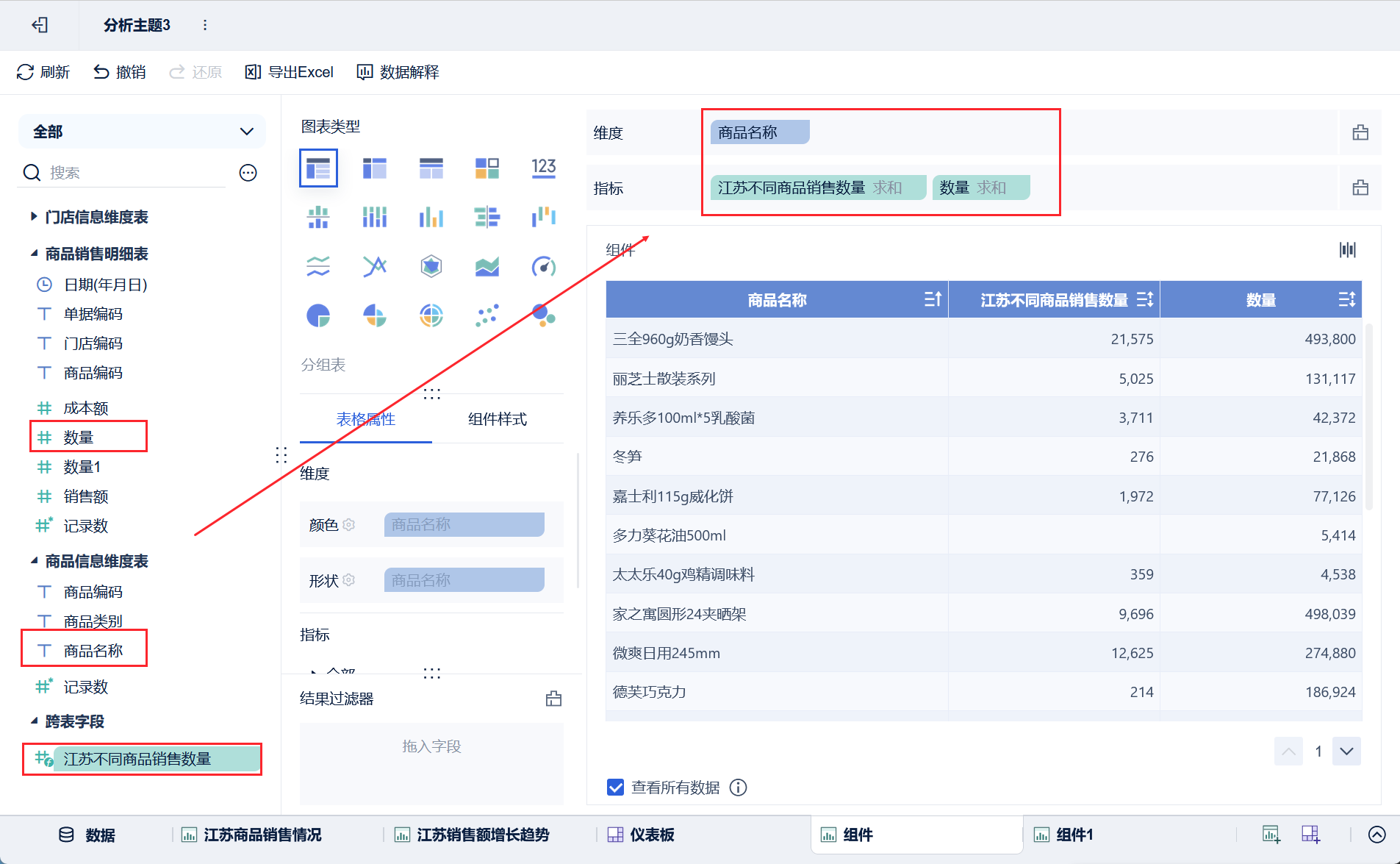Click the info icon beside 查看所有数据

pos(739,788)
